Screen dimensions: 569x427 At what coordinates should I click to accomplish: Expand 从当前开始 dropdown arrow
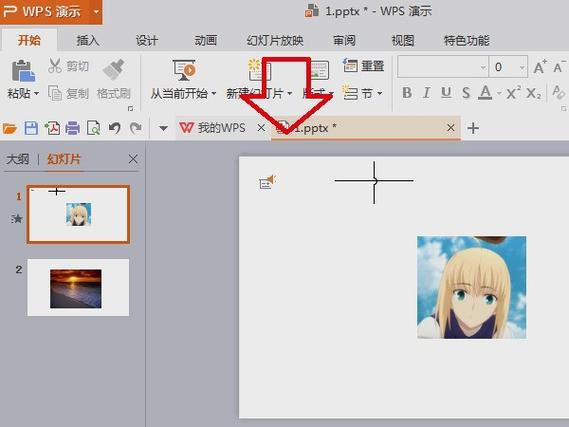click(214, 94)
